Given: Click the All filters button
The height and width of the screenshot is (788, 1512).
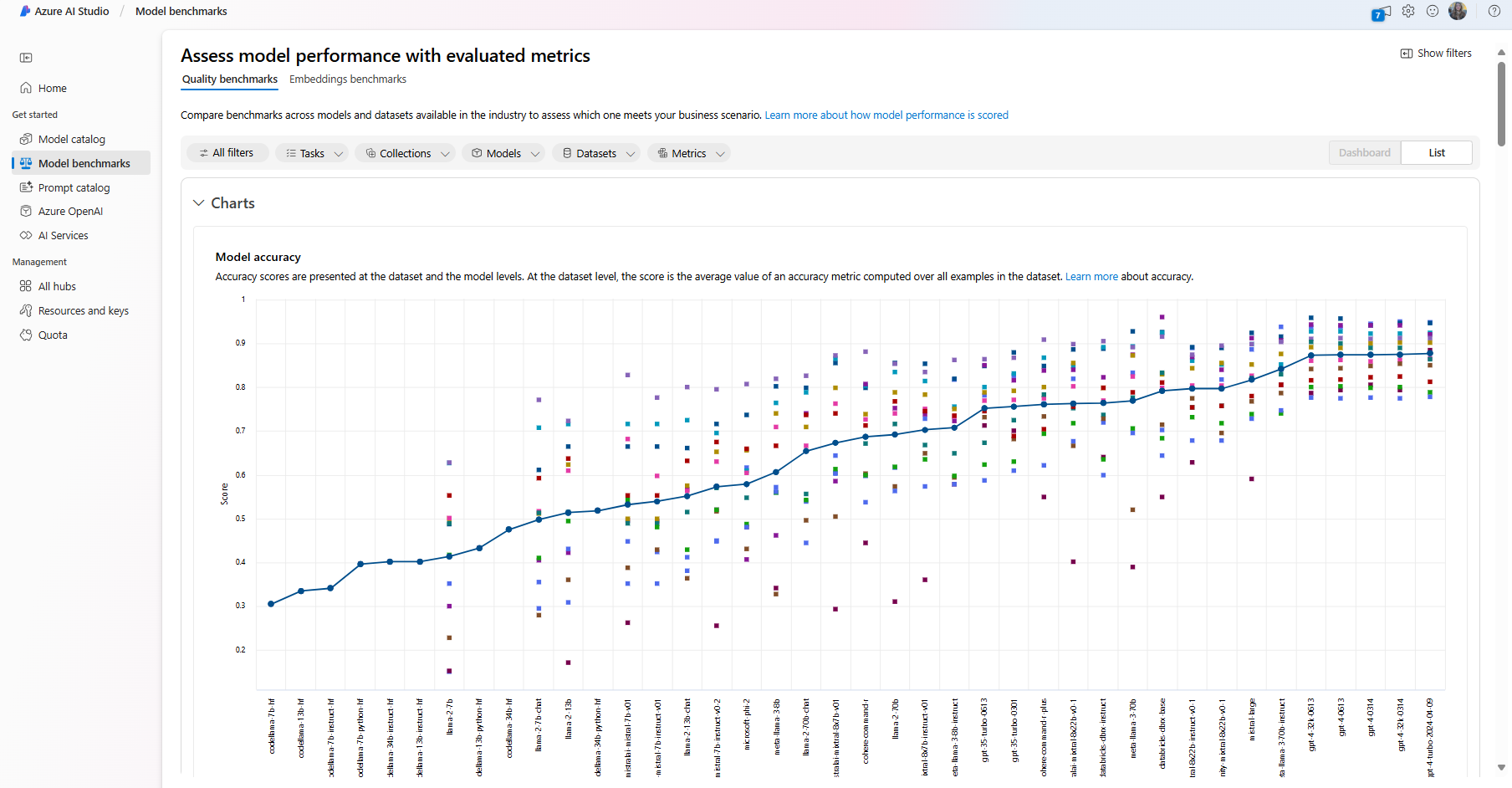Looking at the screenshot, I should (227, 152).
